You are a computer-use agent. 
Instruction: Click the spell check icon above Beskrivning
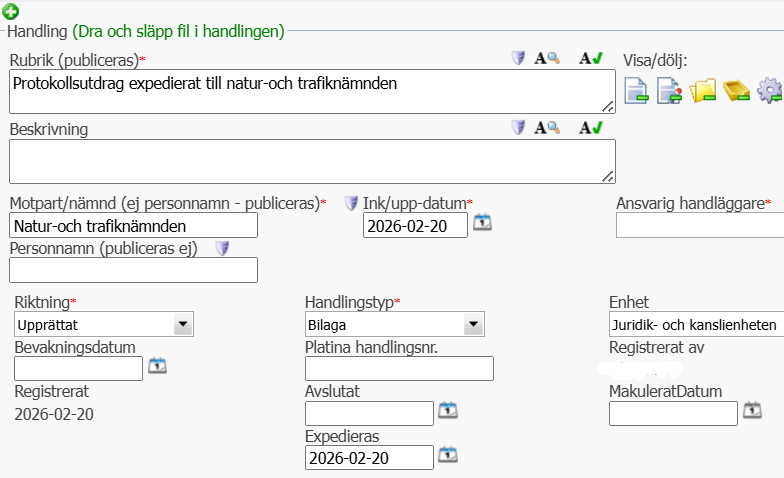click(592, 128)
